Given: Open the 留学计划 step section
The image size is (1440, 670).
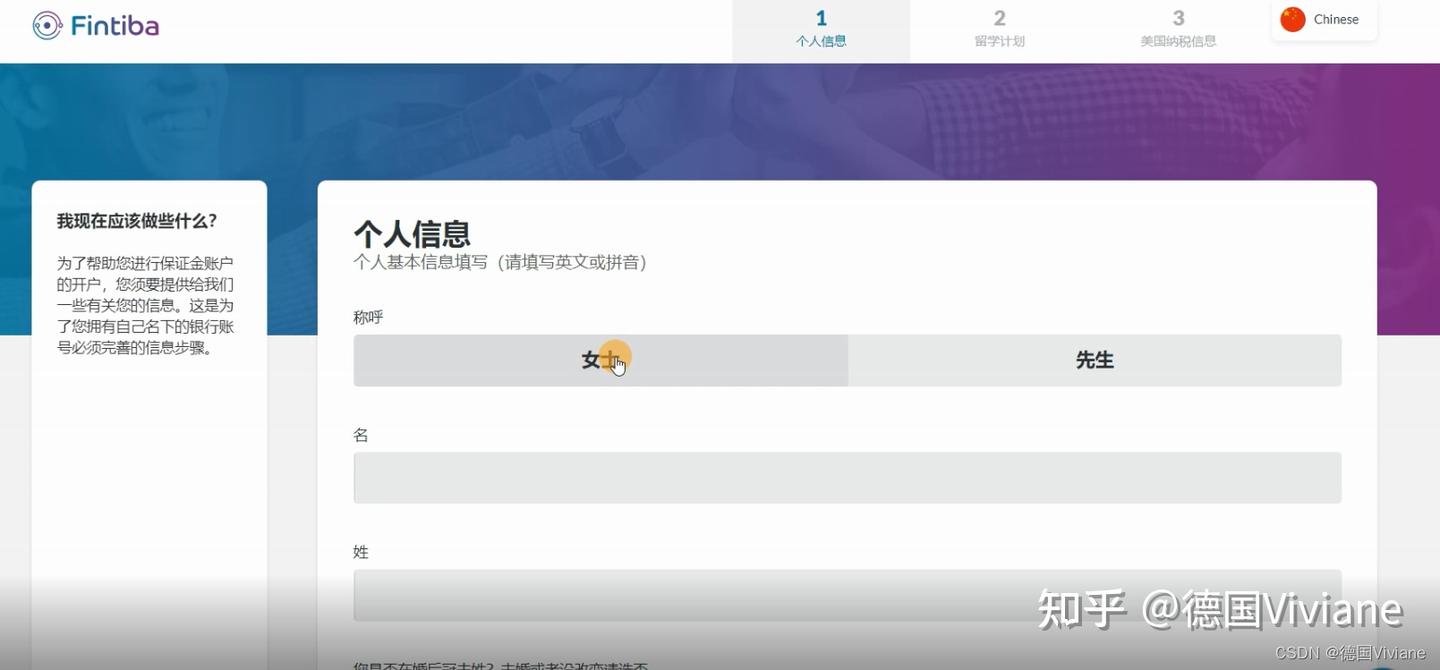Looking at the screenshot, I should tap(999, 30).
